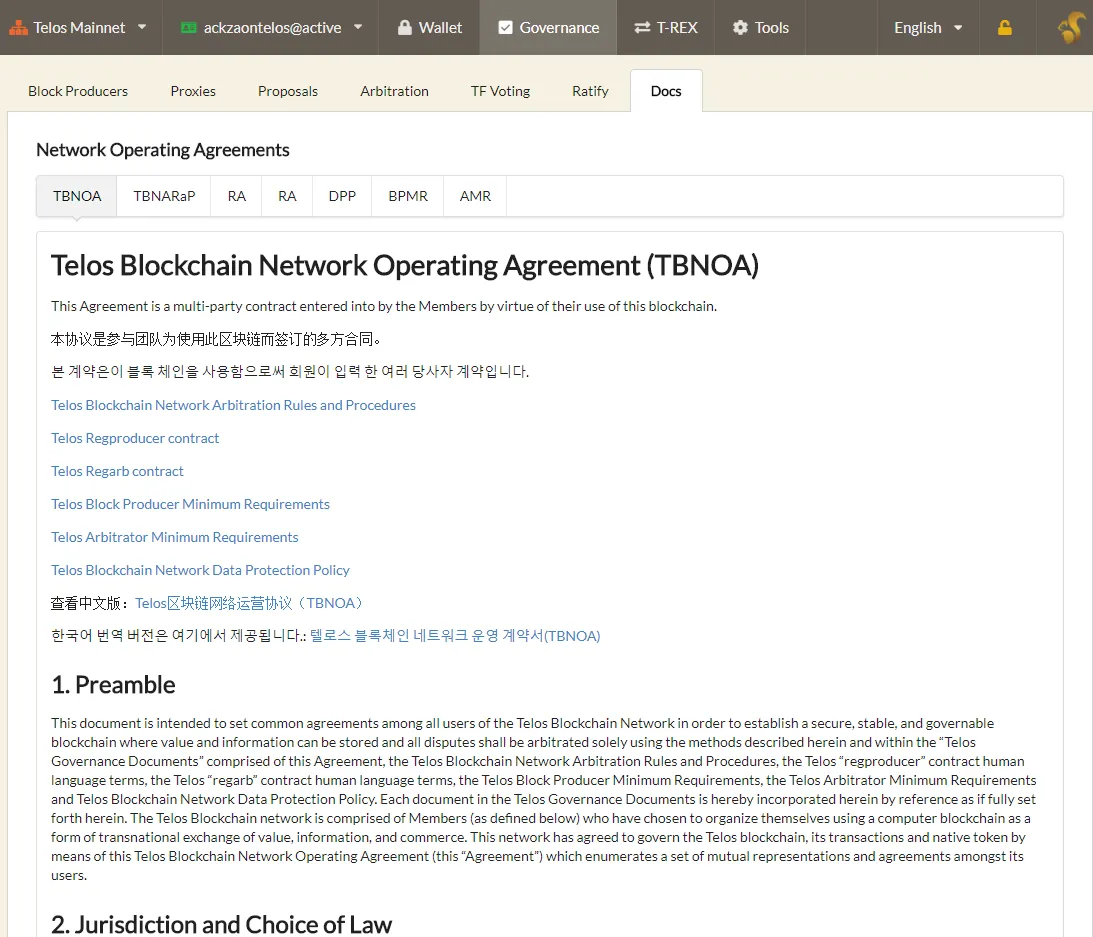Select the Docs tab
This screenshot has width=1093, height=937.
tap(666, 91)
